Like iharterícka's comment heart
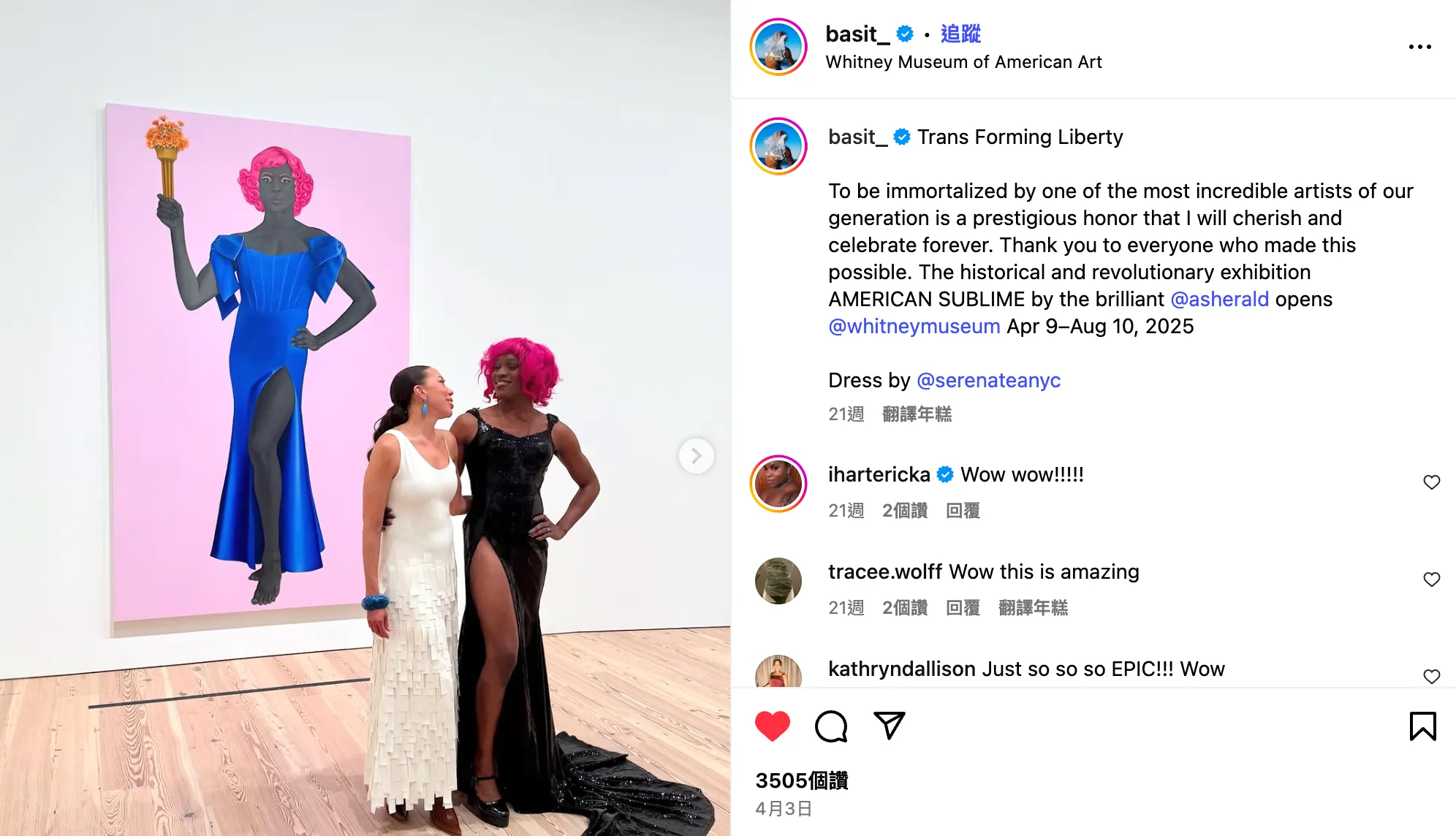Image resolution: width=1456 pixels, height=836 pixels. point(1431,482)
